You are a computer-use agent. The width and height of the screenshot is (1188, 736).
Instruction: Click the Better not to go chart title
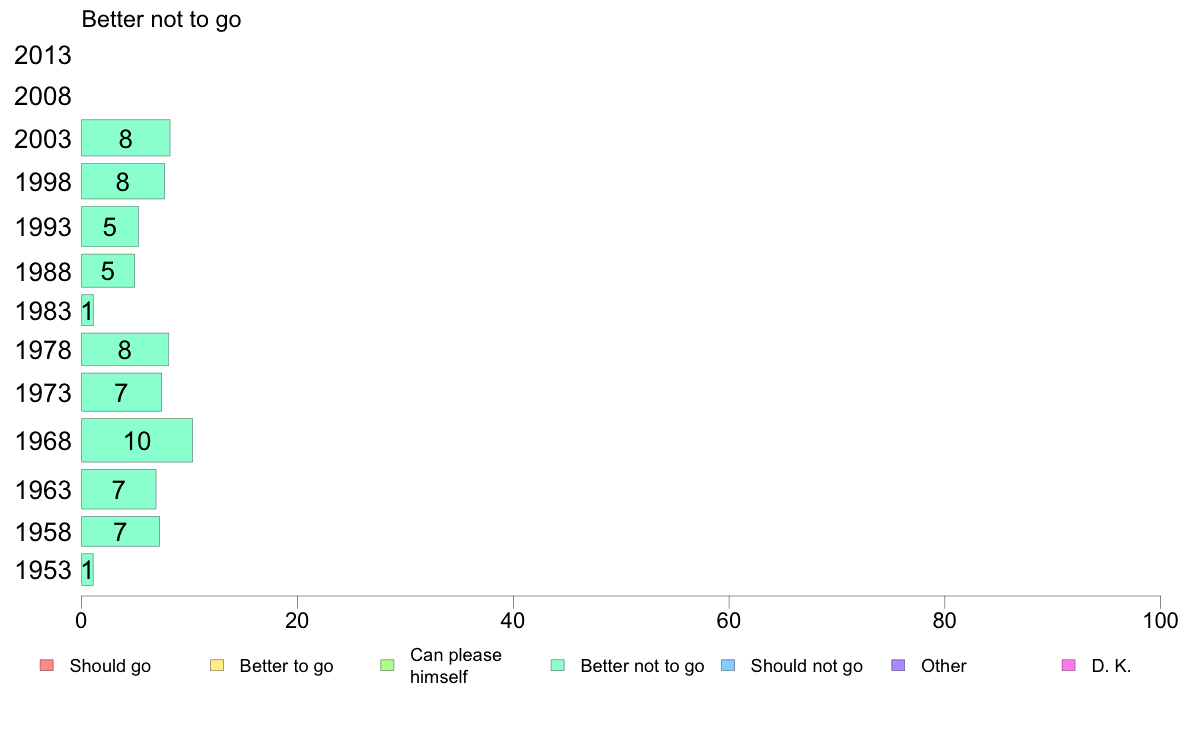click(161, 20)
